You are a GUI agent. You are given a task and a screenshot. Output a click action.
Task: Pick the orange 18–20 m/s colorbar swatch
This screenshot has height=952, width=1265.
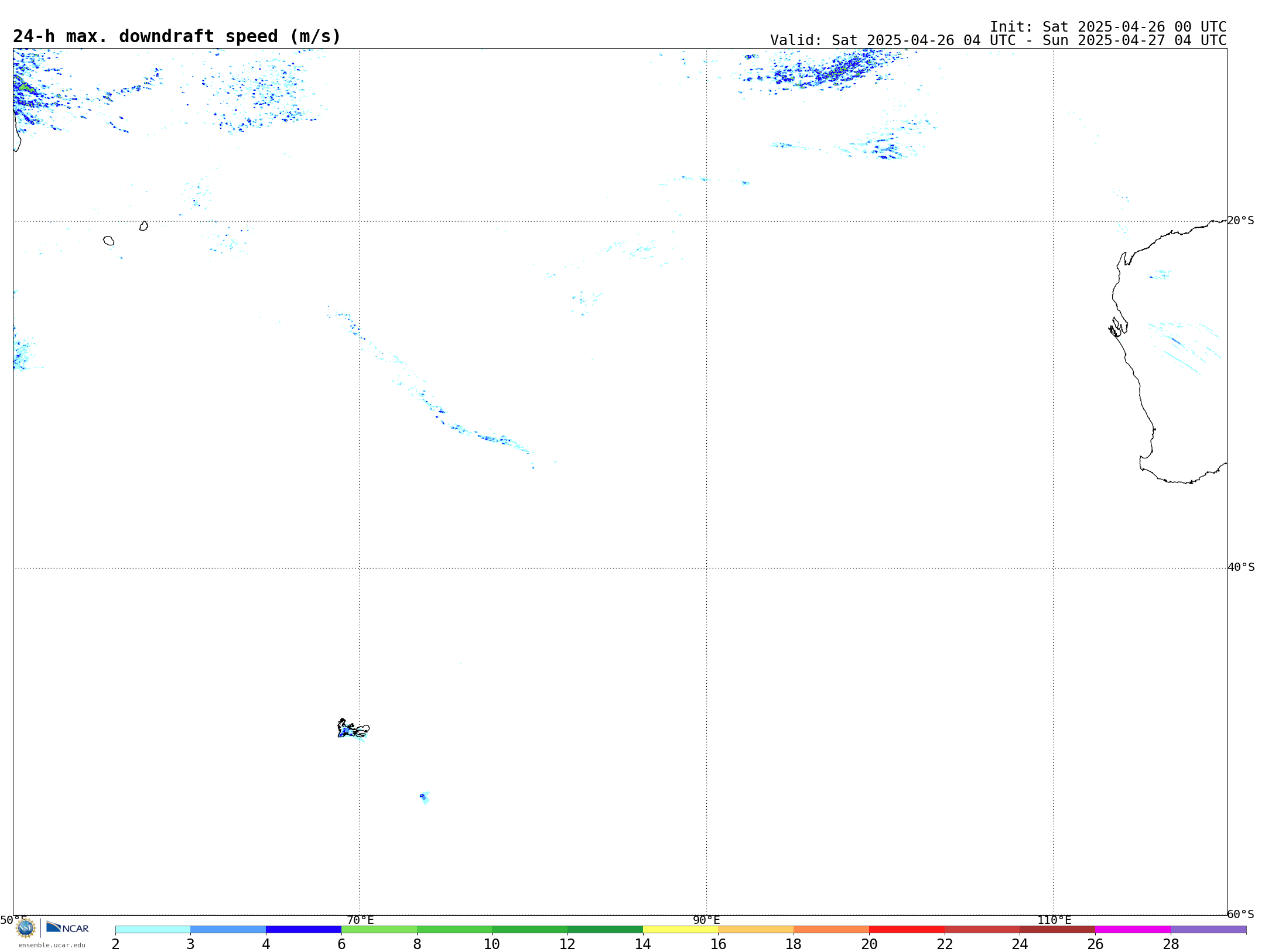(832, 930)
